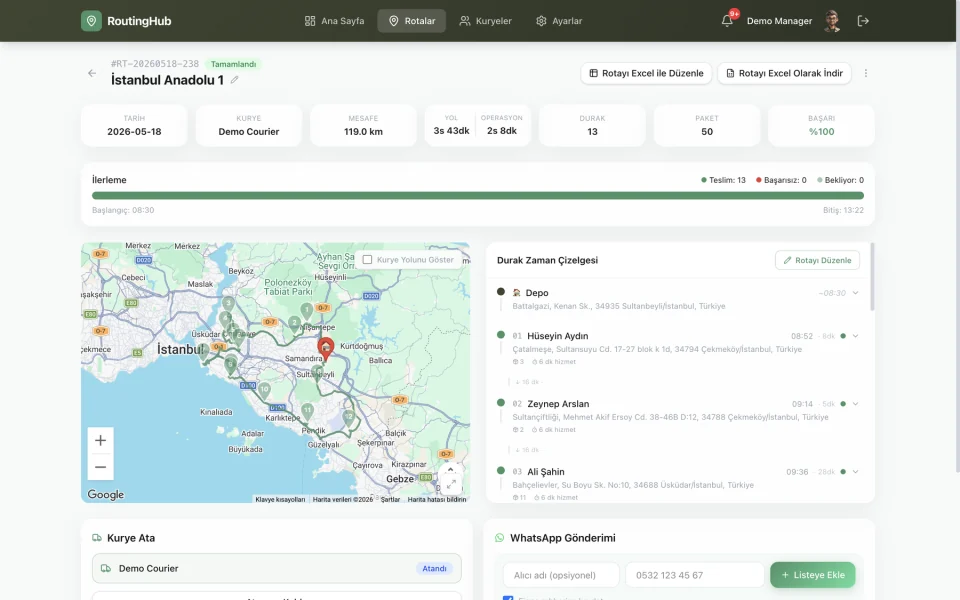Open Kuryeler navigation tab
The image size is (960, 600).
point(486,21)
